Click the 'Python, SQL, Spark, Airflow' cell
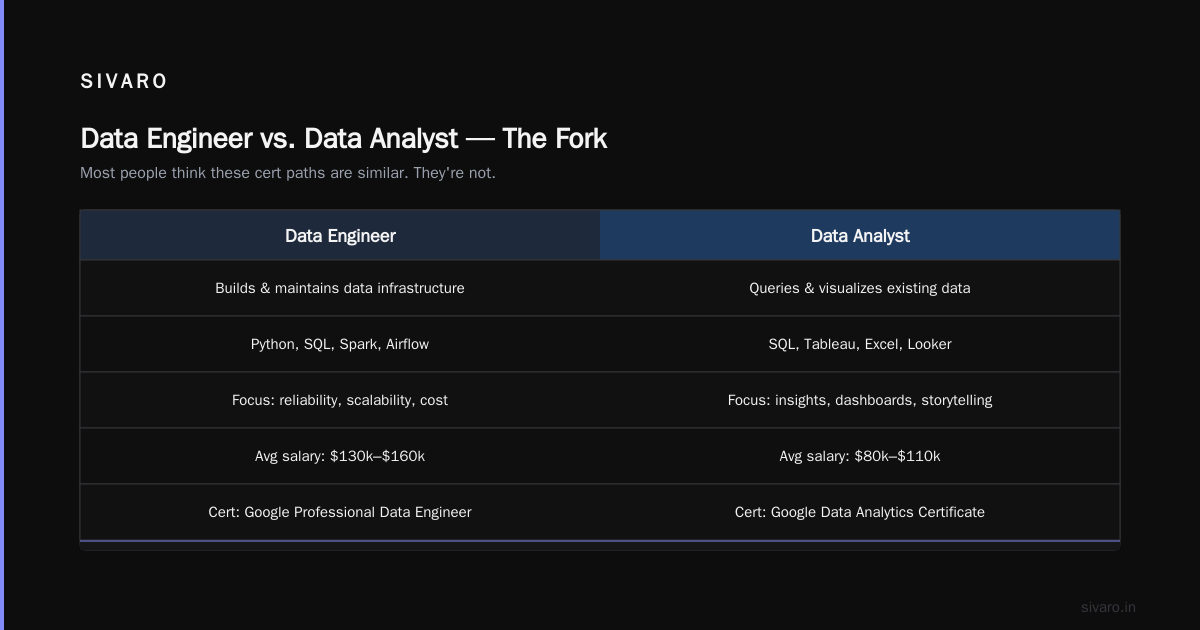Image resolution: width=1200 pixels, height=630 pixels. (x=340, y=344)
